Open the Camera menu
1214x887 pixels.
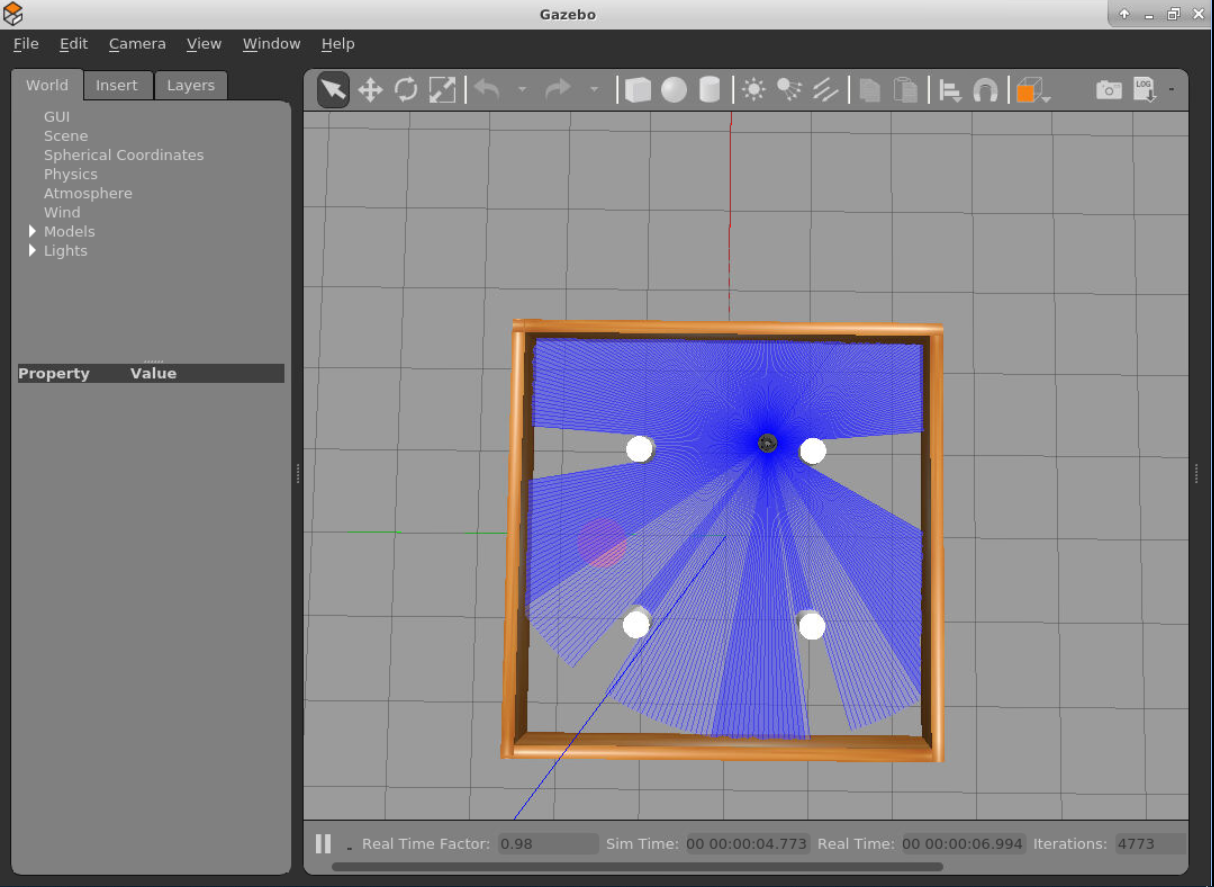137,44
